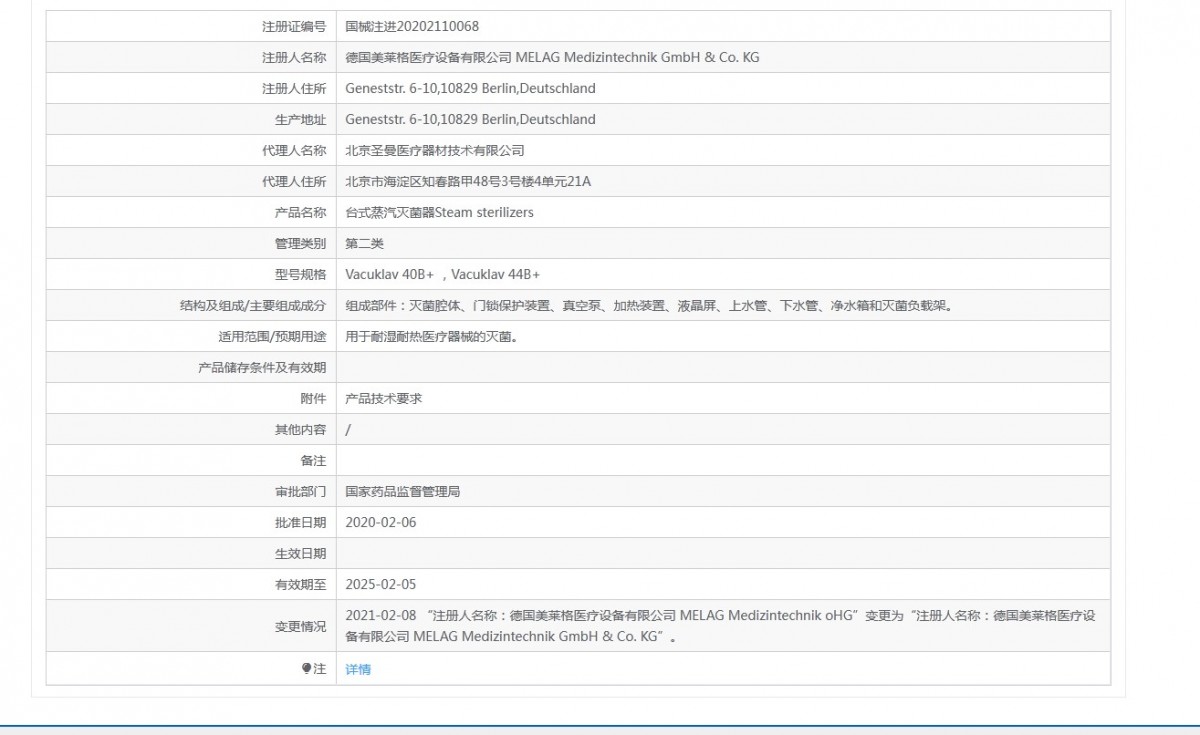Click the approval date 2020-02-06
This screenshot has height=735, width=1200.
pos(380,522)
